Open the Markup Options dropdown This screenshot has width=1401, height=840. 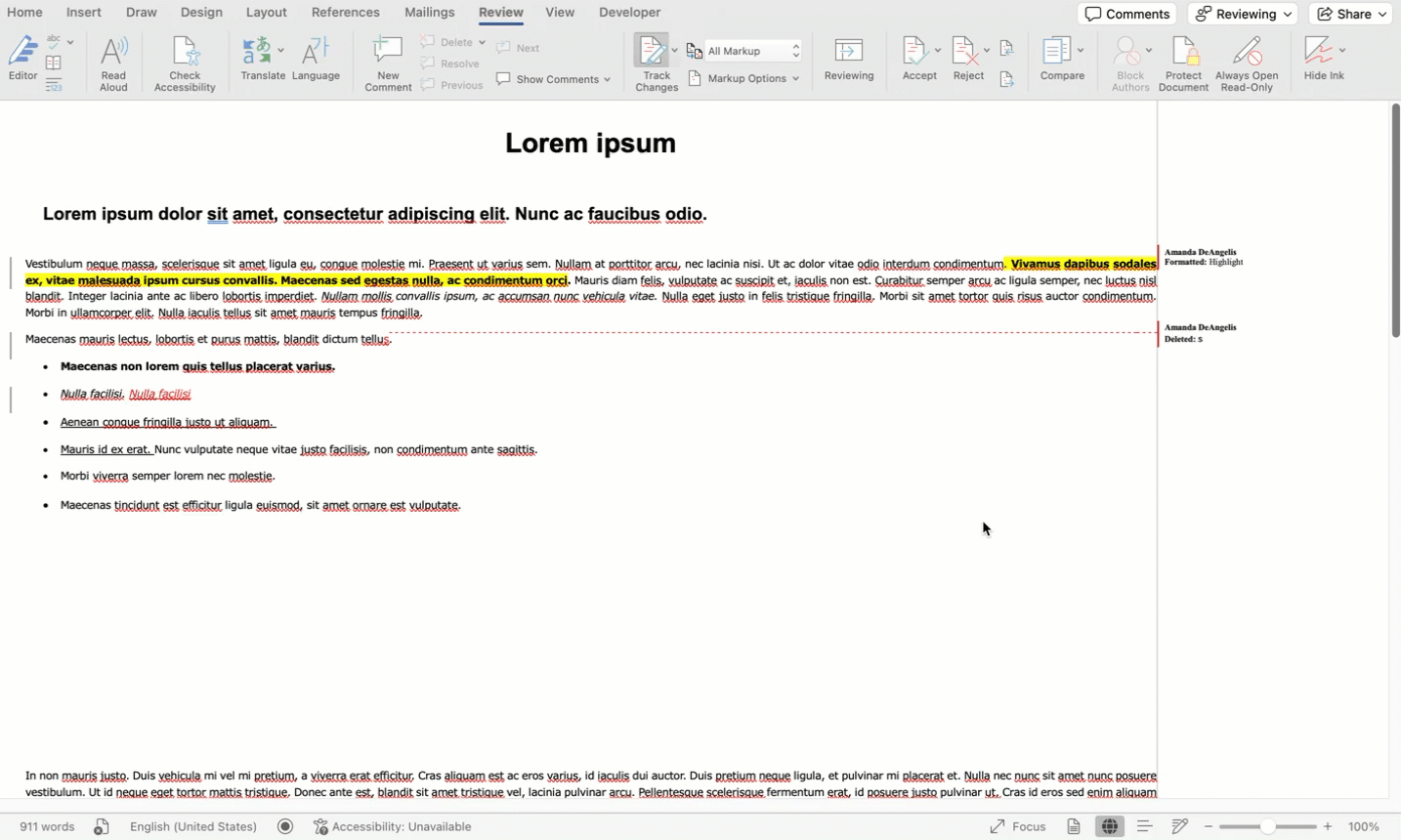click(x=744, y=78)
